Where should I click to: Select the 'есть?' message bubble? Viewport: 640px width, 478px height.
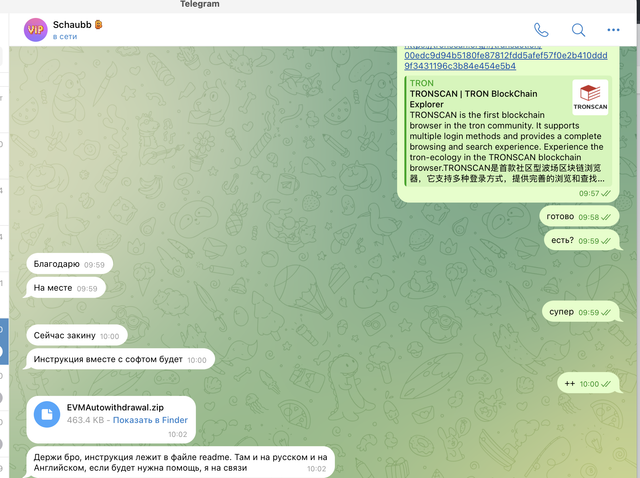582,240
